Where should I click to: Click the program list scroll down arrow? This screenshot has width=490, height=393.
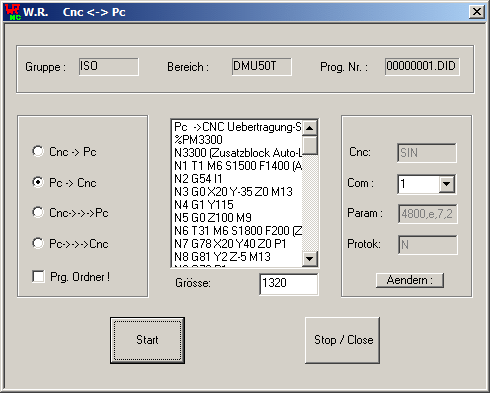310,259
